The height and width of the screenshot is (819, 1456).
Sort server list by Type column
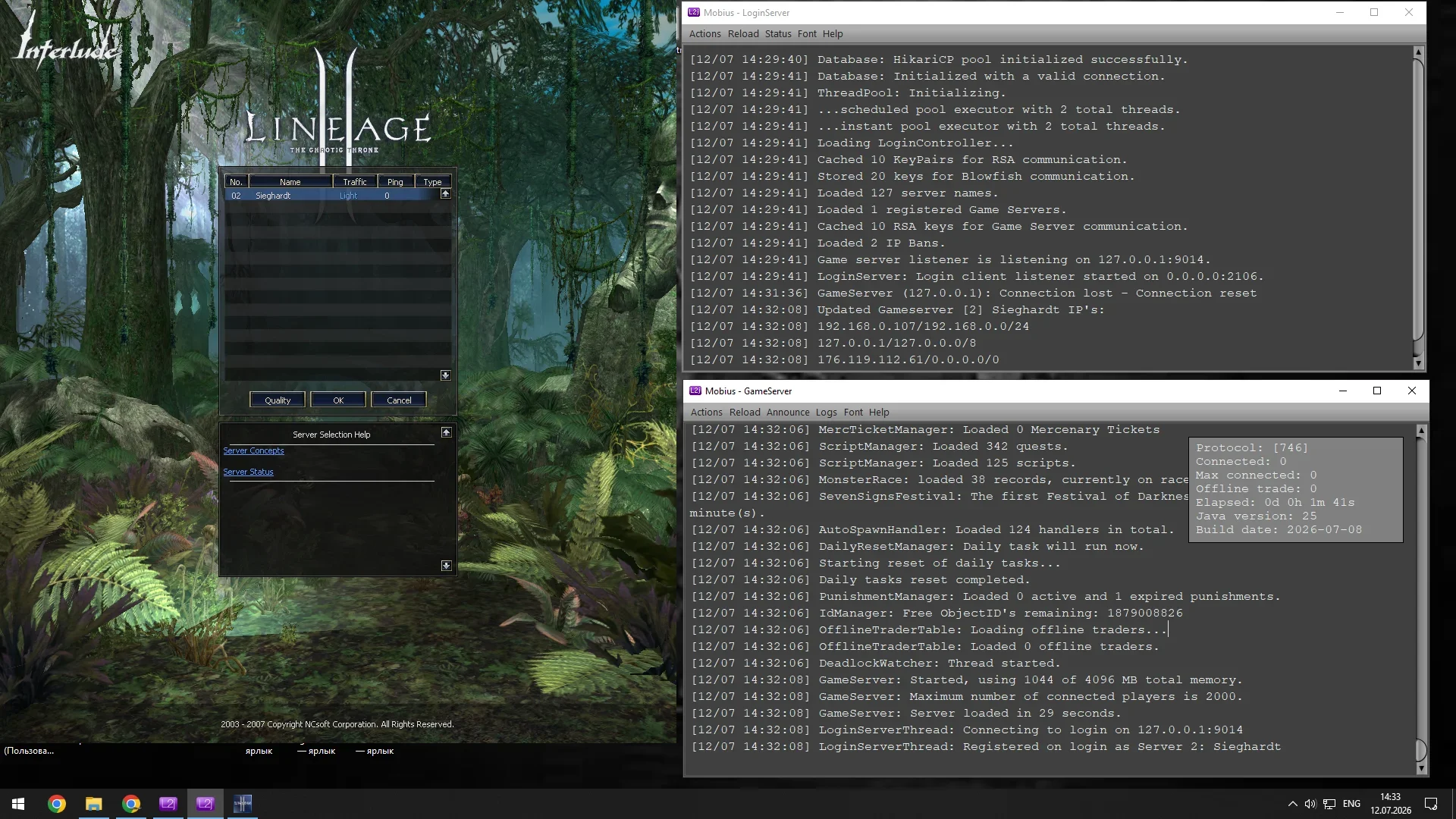(433, 182)
